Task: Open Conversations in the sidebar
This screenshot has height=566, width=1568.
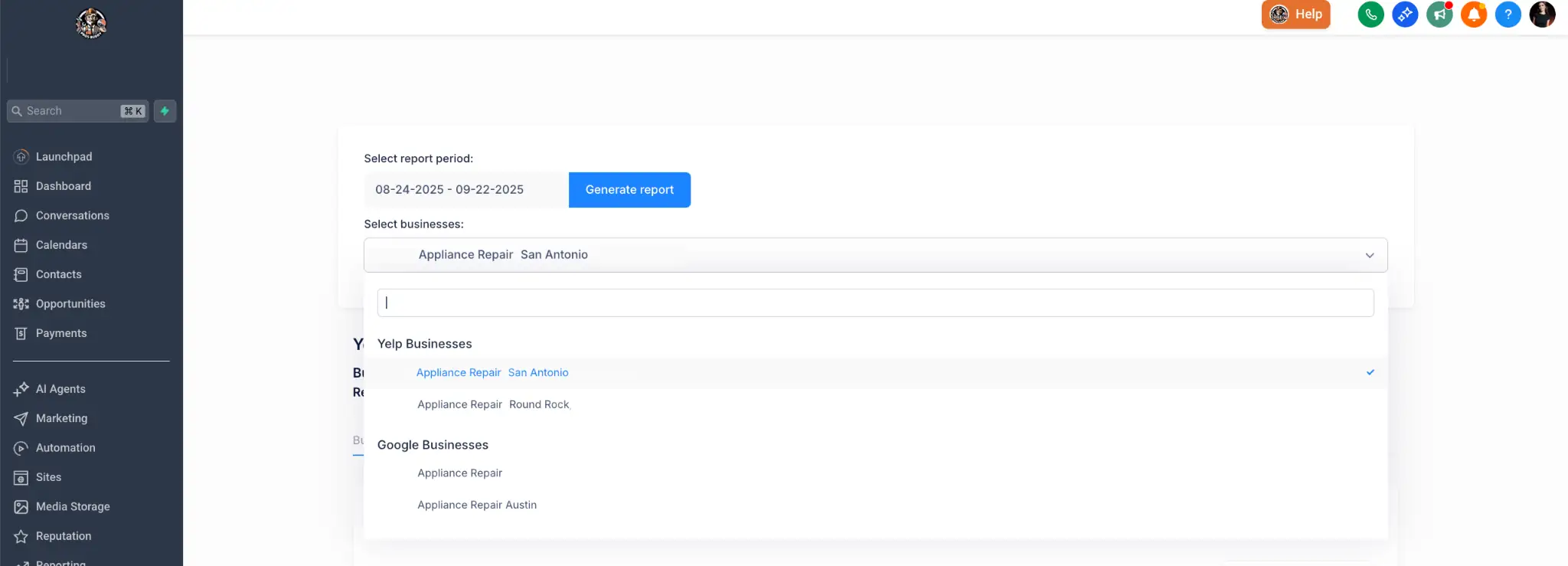Action: click(x=72, y=216)
